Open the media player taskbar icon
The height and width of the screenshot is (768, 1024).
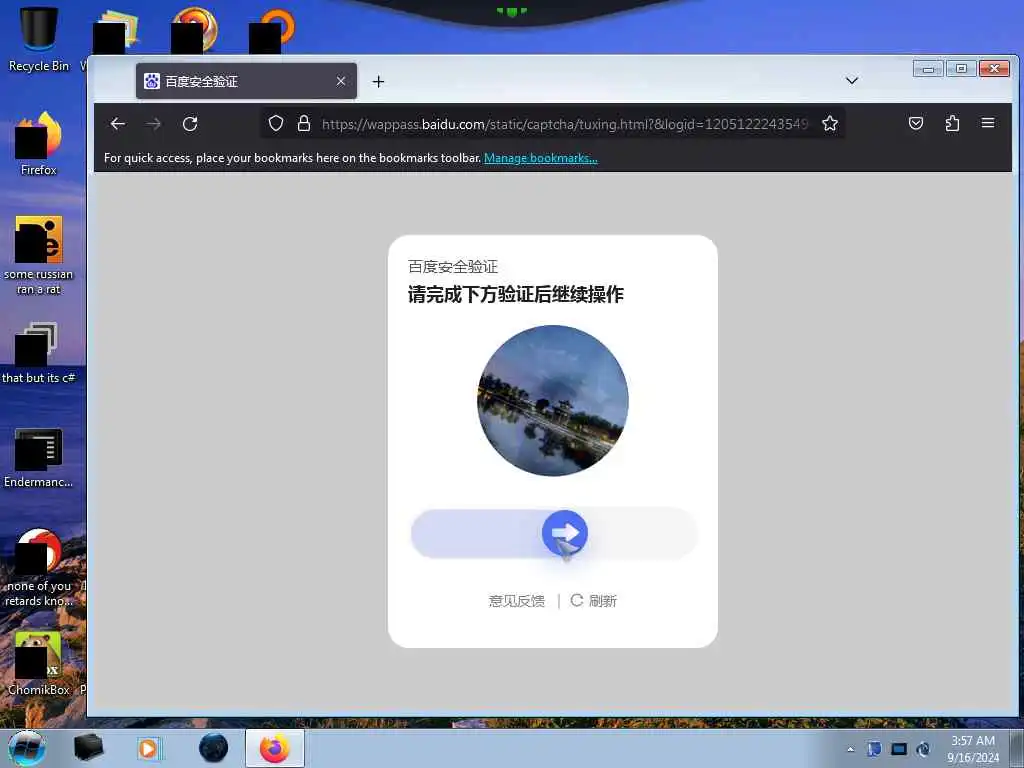coord(150,748)
